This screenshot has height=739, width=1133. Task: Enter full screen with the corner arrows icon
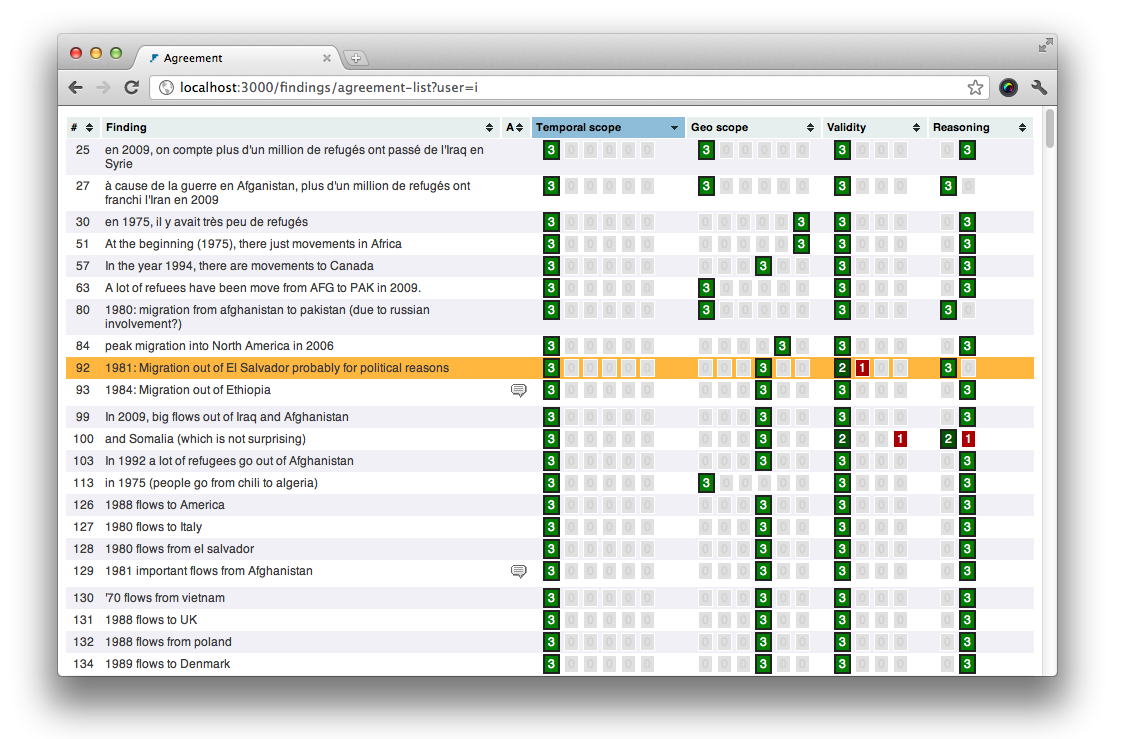[1045, 46]
